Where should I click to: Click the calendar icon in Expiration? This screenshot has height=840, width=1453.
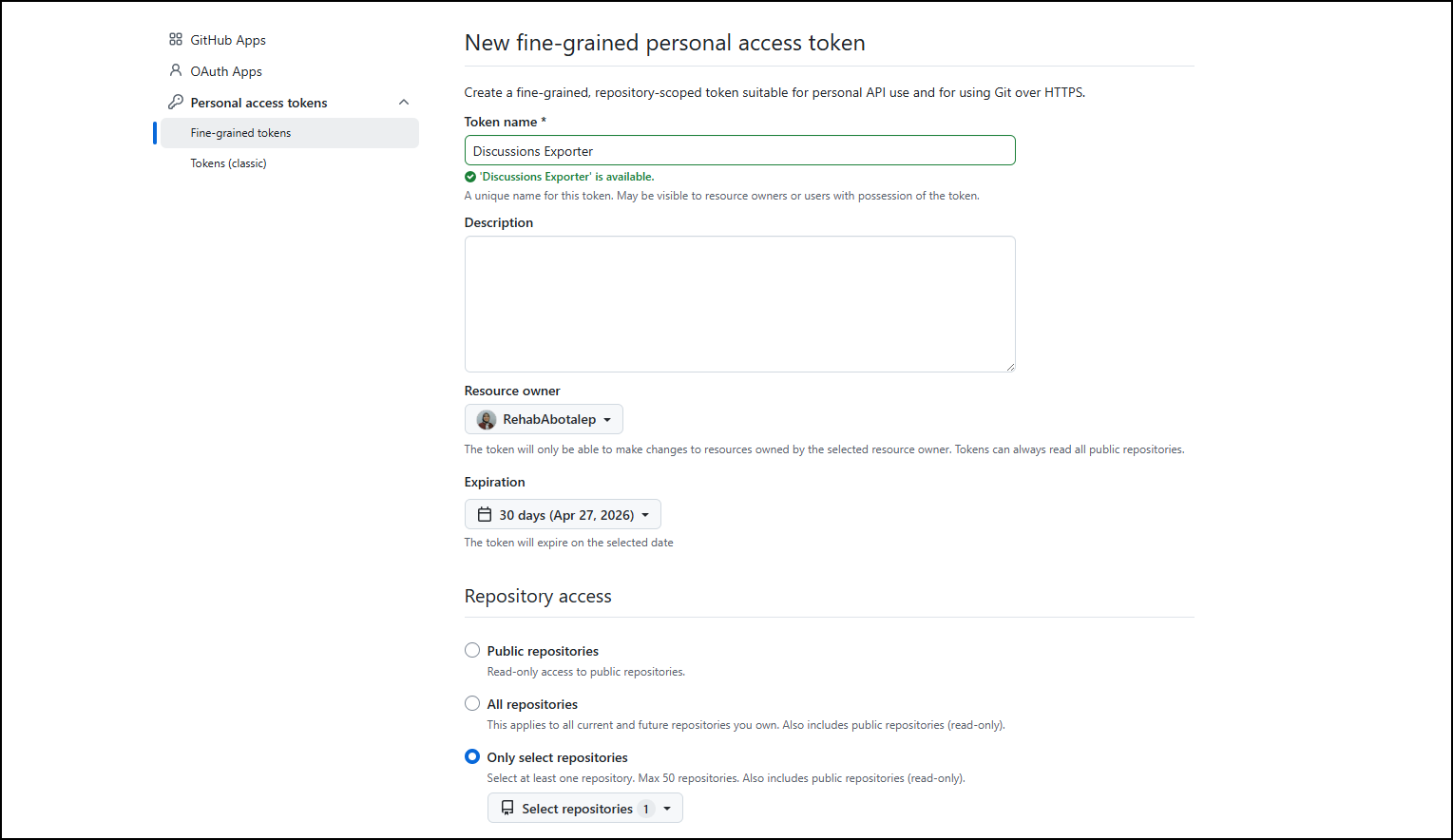(x=485, y=515)
